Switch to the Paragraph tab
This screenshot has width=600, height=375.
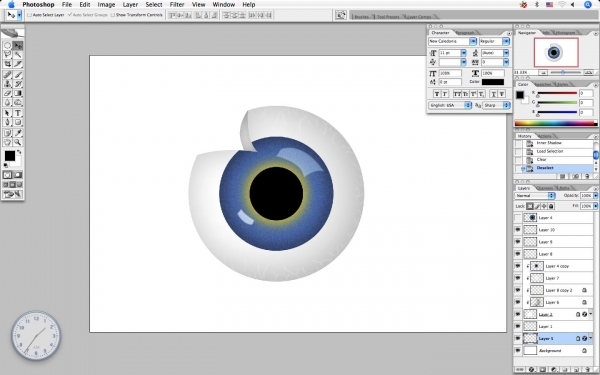pos(466,33)
